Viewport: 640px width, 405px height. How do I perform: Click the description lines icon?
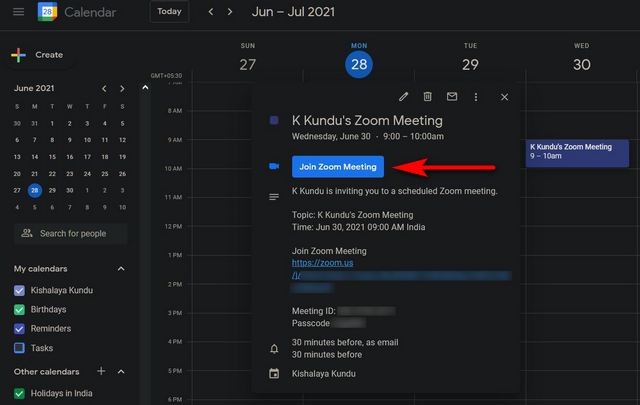tap(274, 197)
